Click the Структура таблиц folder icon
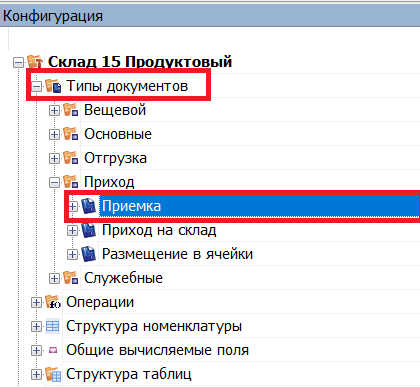 pyautogui.click(x=53, y=374)
